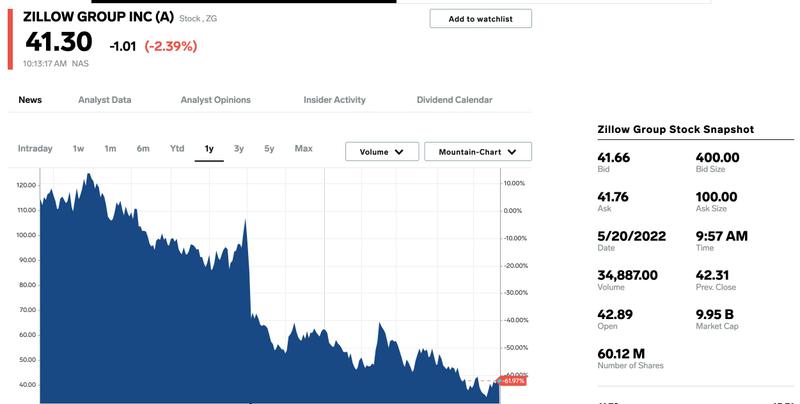This screenshot has width=800, height=404.
Task: Click the Market Cap value 9.95 B
Action: coord(715,315)
